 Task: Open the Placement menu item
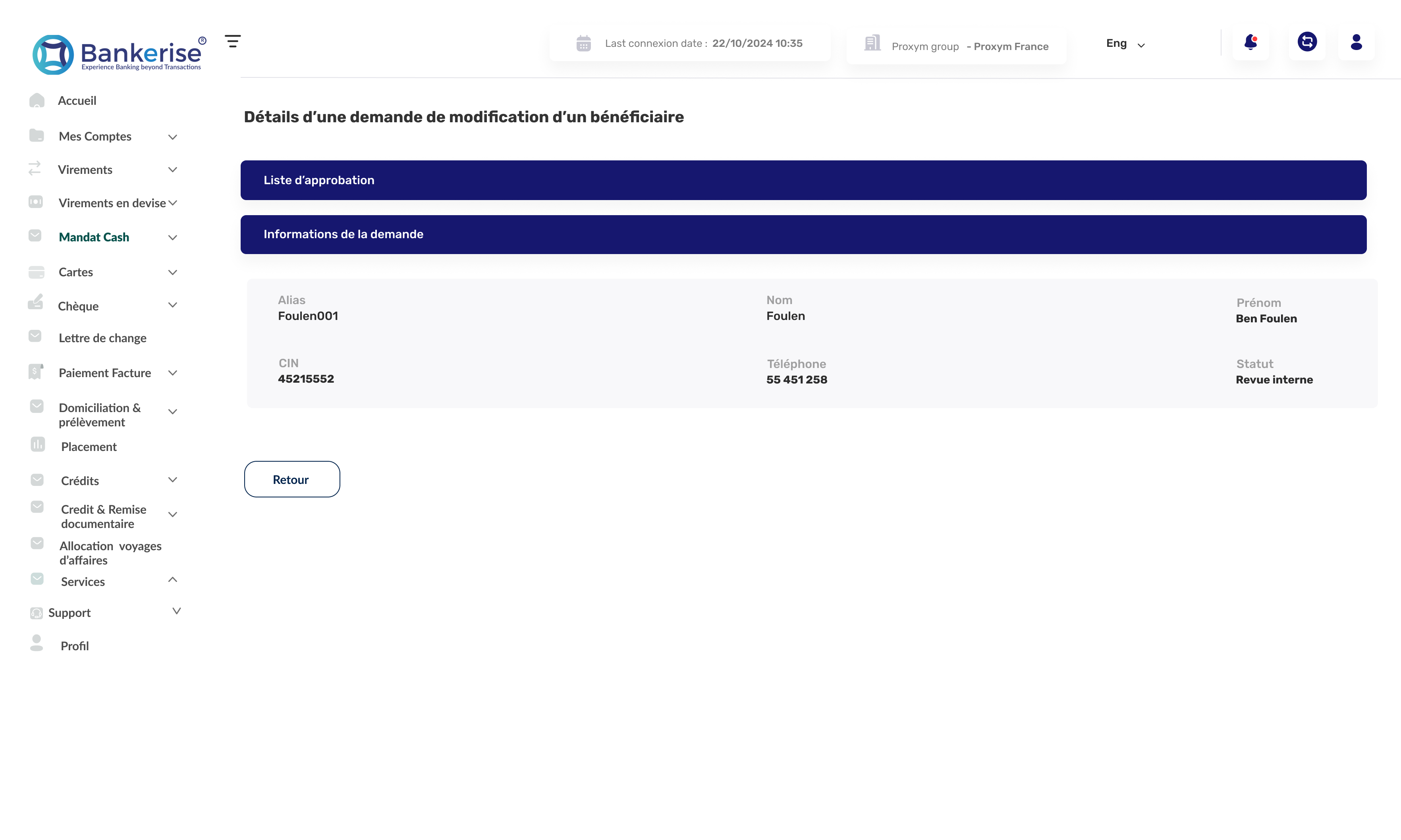(x=89, y=447)
